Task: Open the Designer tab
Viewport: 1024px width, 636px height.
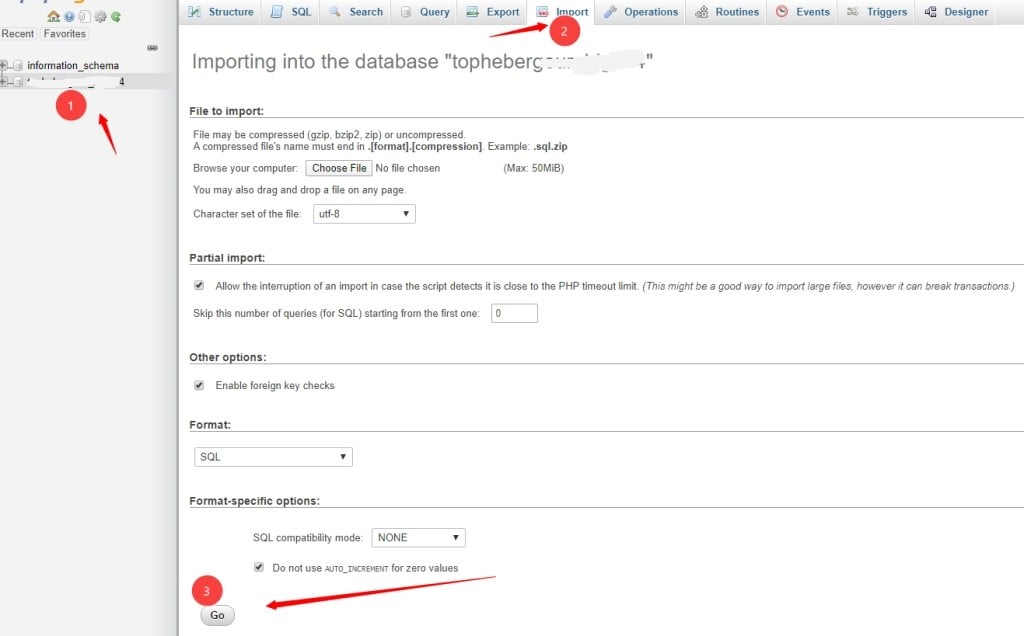Action: (957, 12)
